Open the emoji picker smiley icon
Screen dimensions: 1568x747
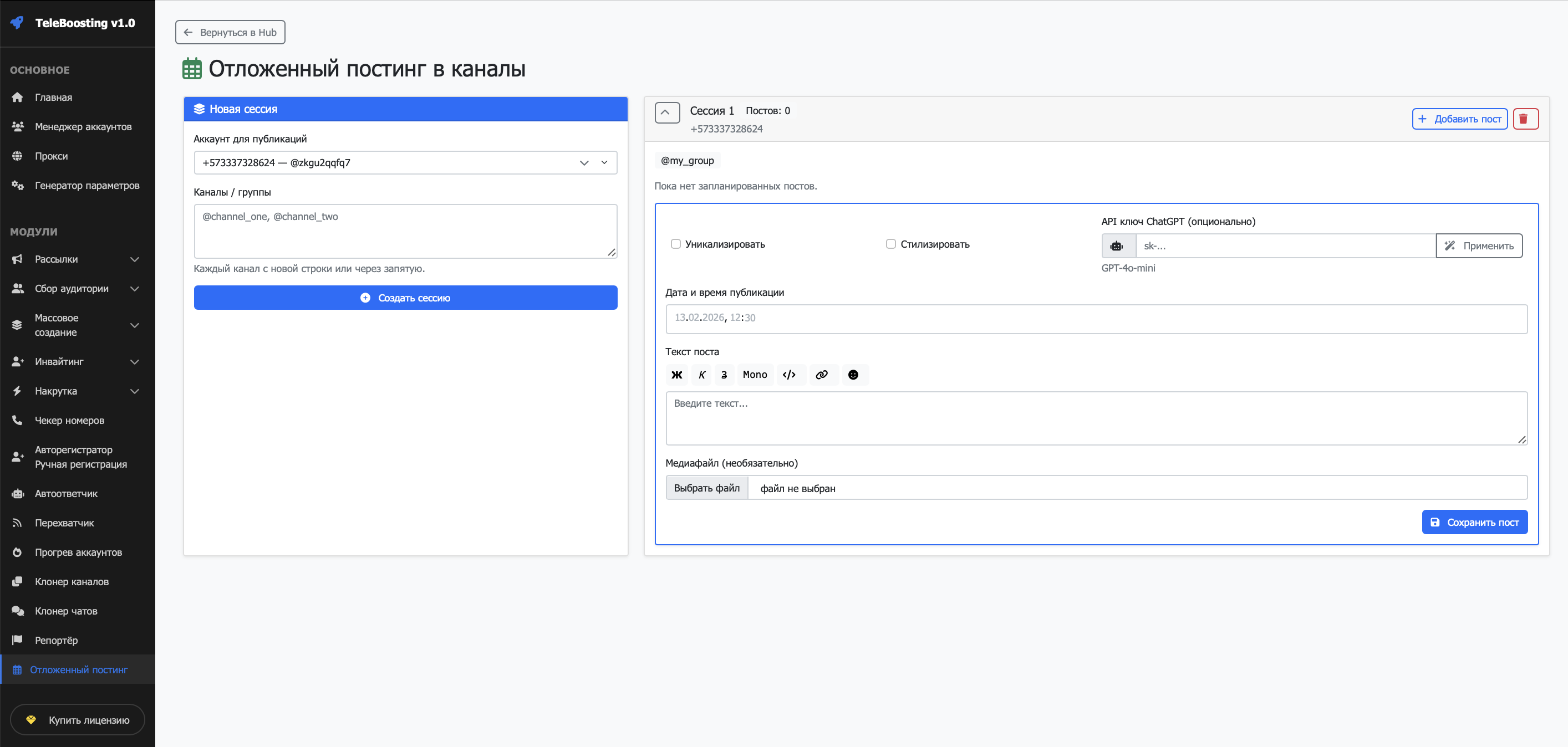(x=853, y=375)
